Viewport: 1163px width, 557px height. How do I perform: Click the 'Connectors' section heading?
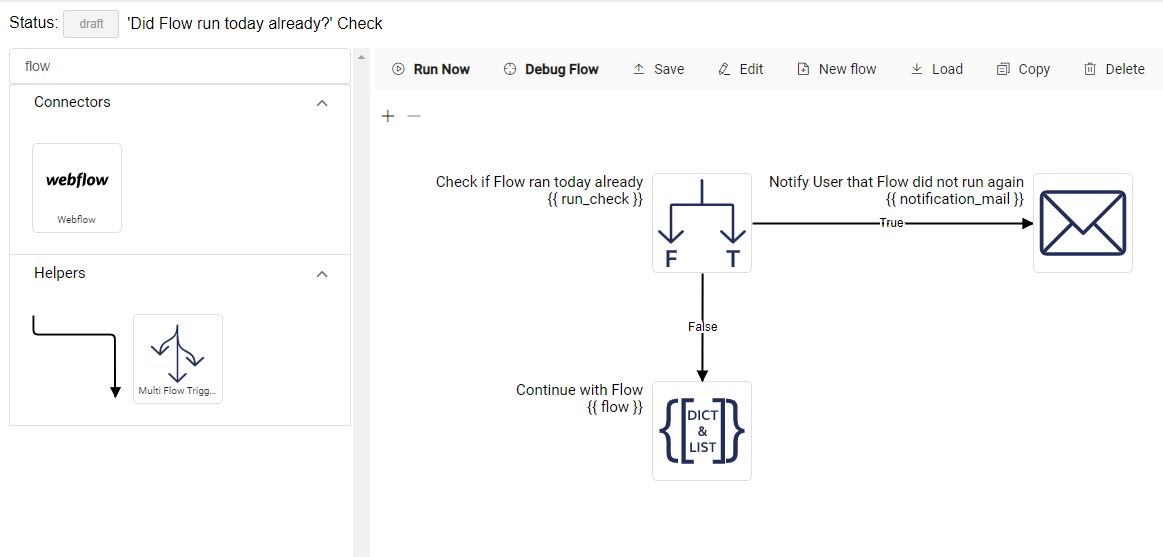click(72, 102)
